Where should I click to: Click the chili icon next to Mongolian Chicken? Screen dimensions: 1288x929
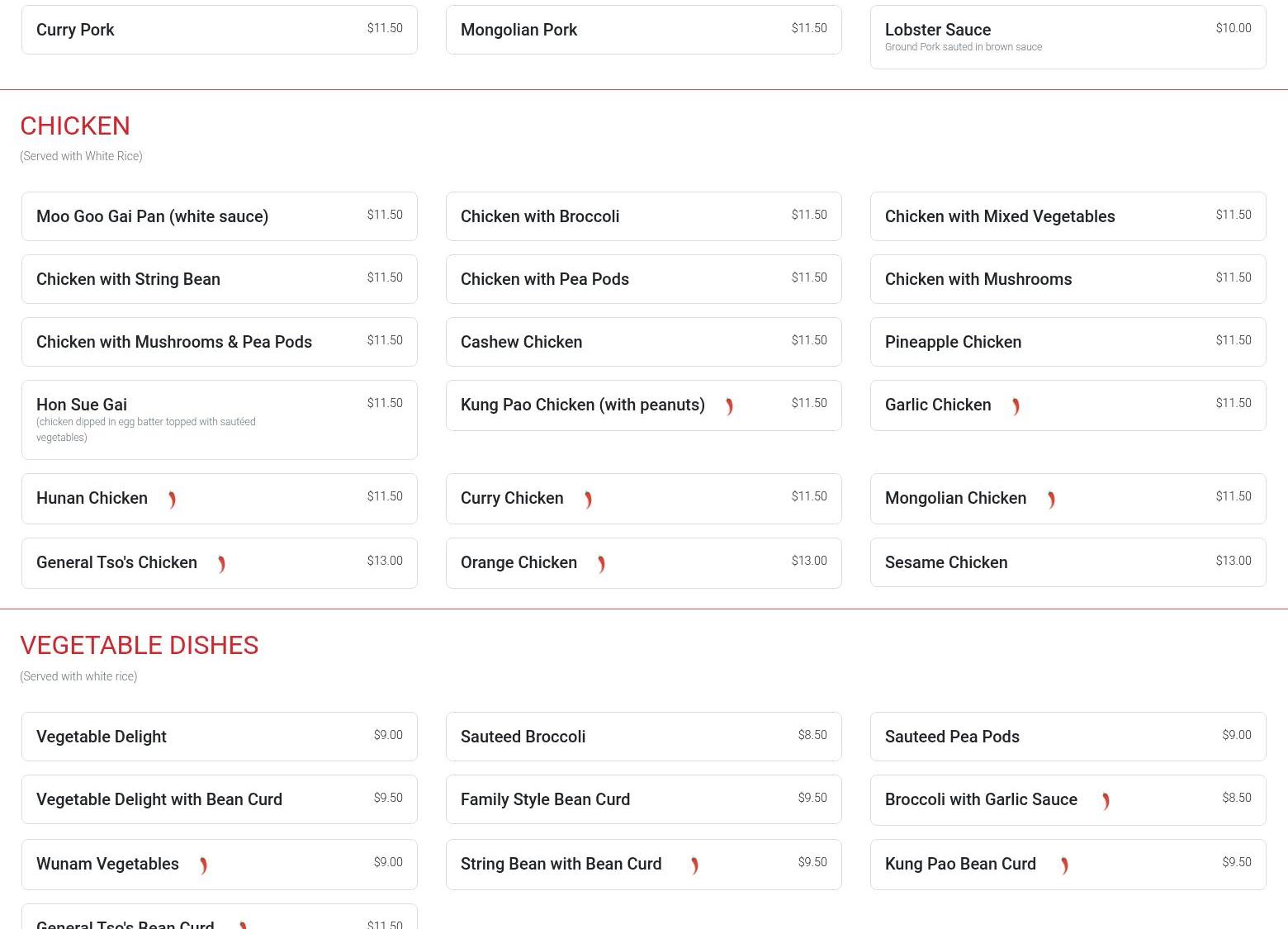pyautogui.click(x=1051, y=500)
